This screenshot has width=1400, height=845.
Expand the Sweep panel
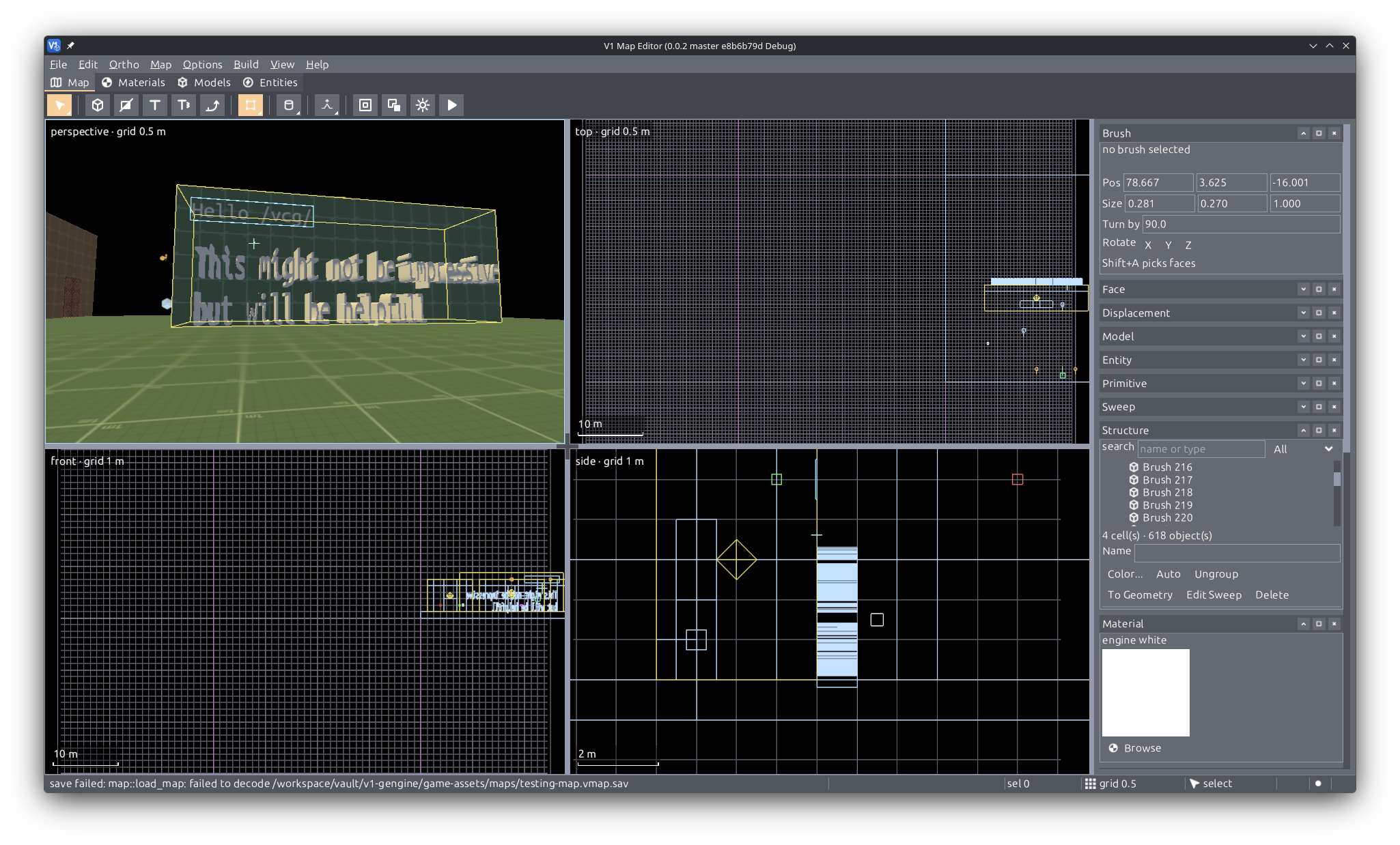(x=1303, y=407)
